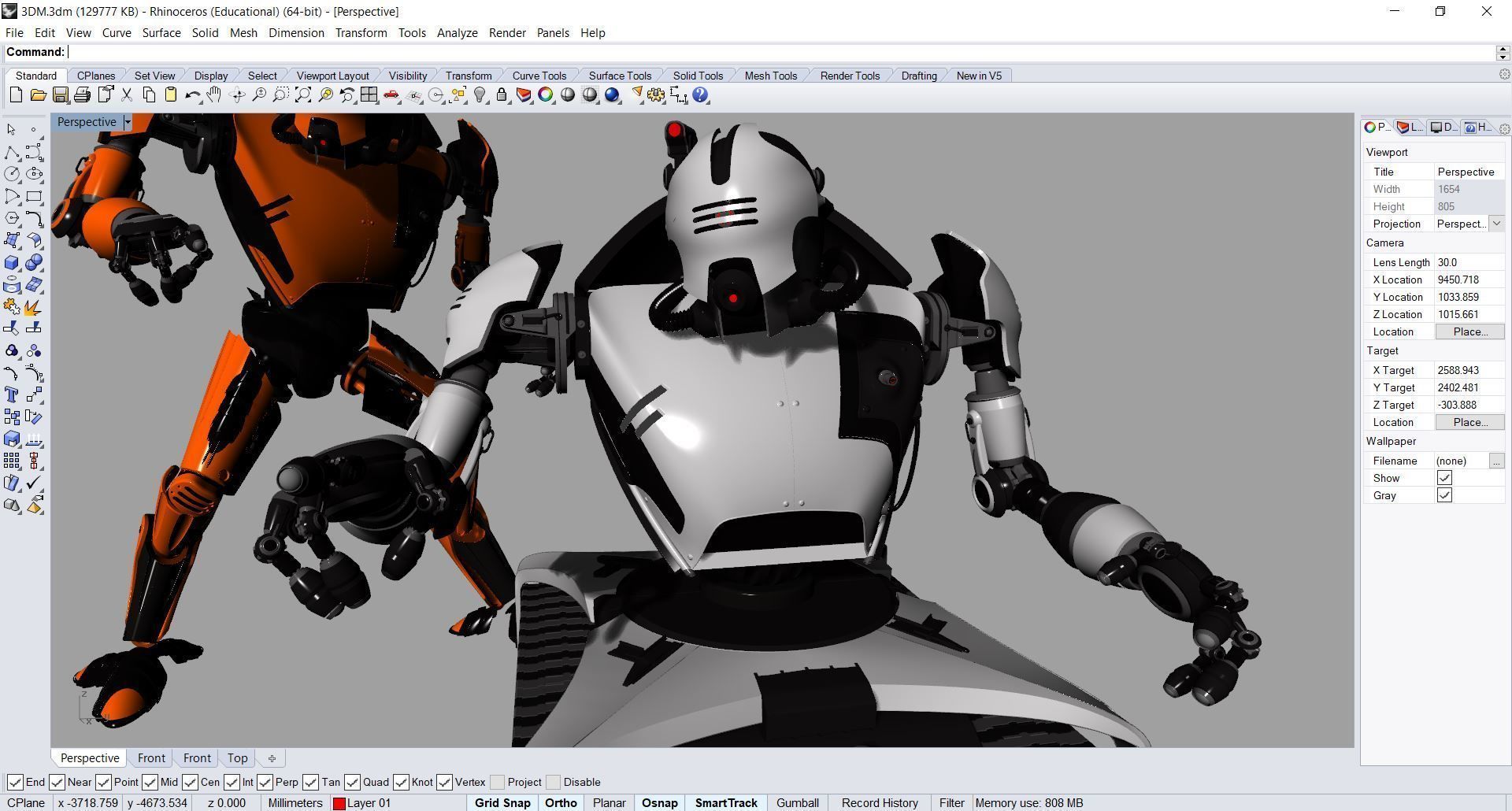Image resolution: width=1512 pixels, height=811 pixels.
Task: Select the Circle tool in left sidebar
Action: pos(12,174)
